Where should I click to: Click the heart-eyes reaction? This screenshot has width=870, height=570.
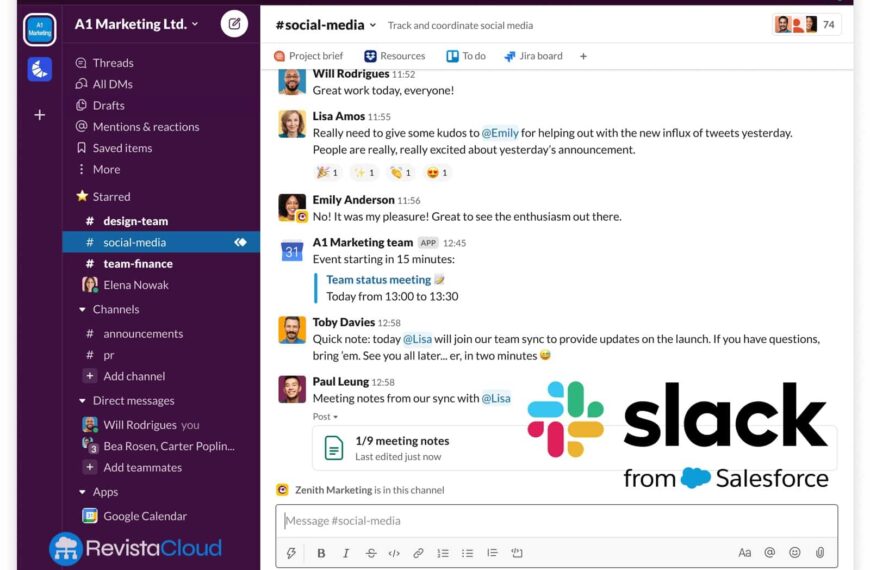pos(437,173)
